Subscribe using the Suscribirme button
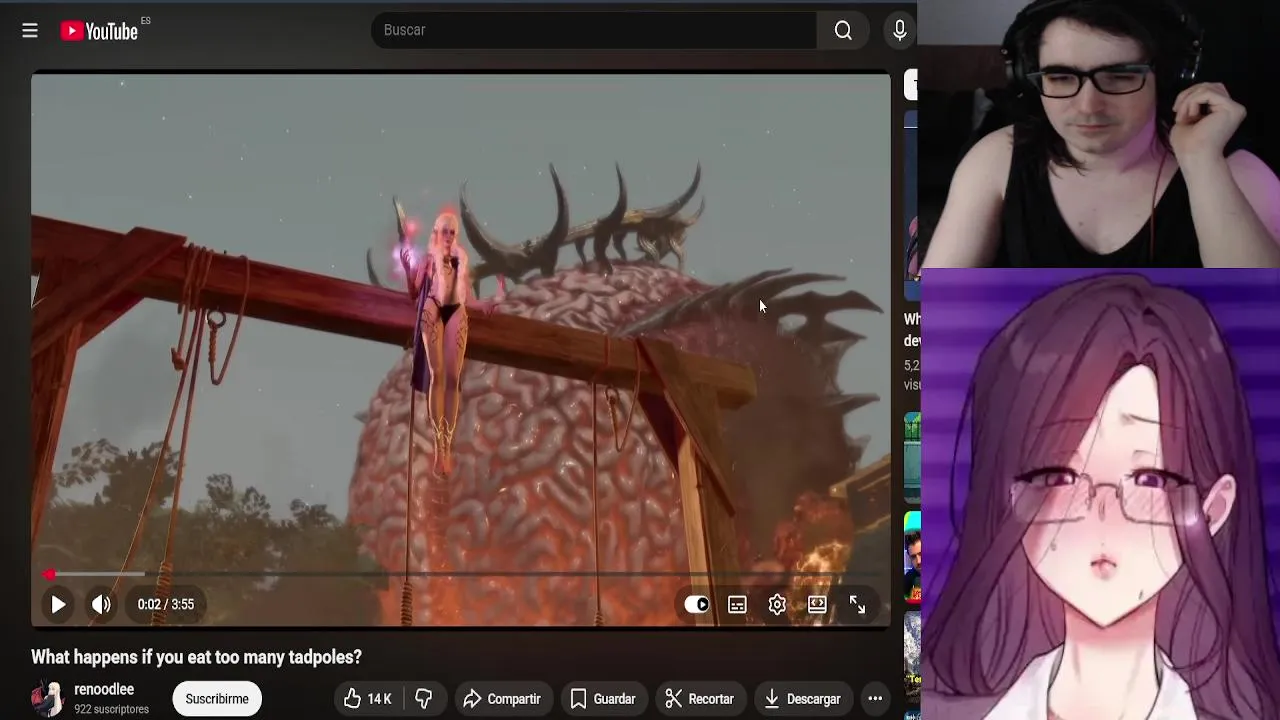 point(217,699)
